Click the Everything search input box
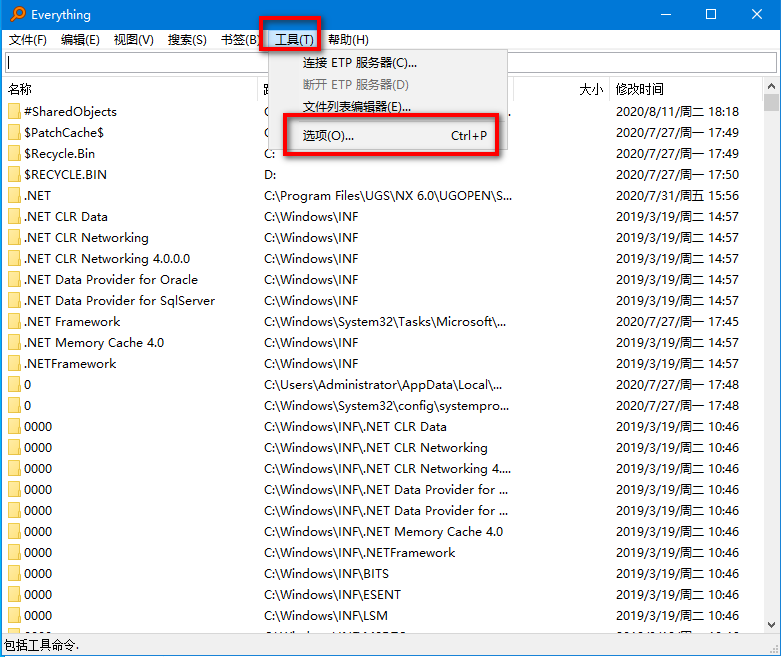The height and width of the screenshot is (657, 781). [x=390, y=63]
